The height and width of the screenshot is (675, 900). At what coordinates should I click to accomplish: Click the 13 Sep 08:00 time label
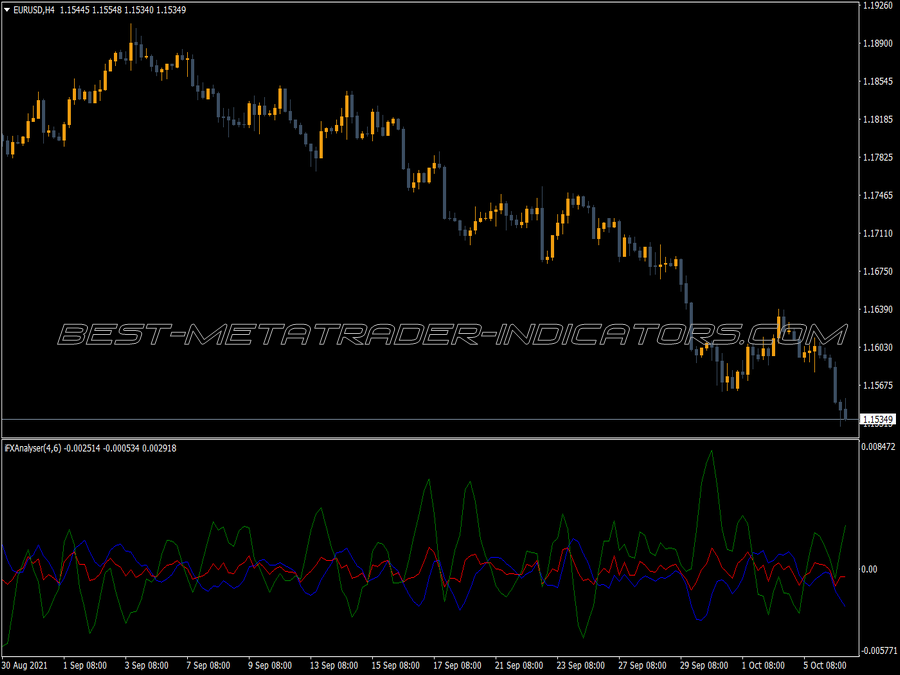[333, 666]
